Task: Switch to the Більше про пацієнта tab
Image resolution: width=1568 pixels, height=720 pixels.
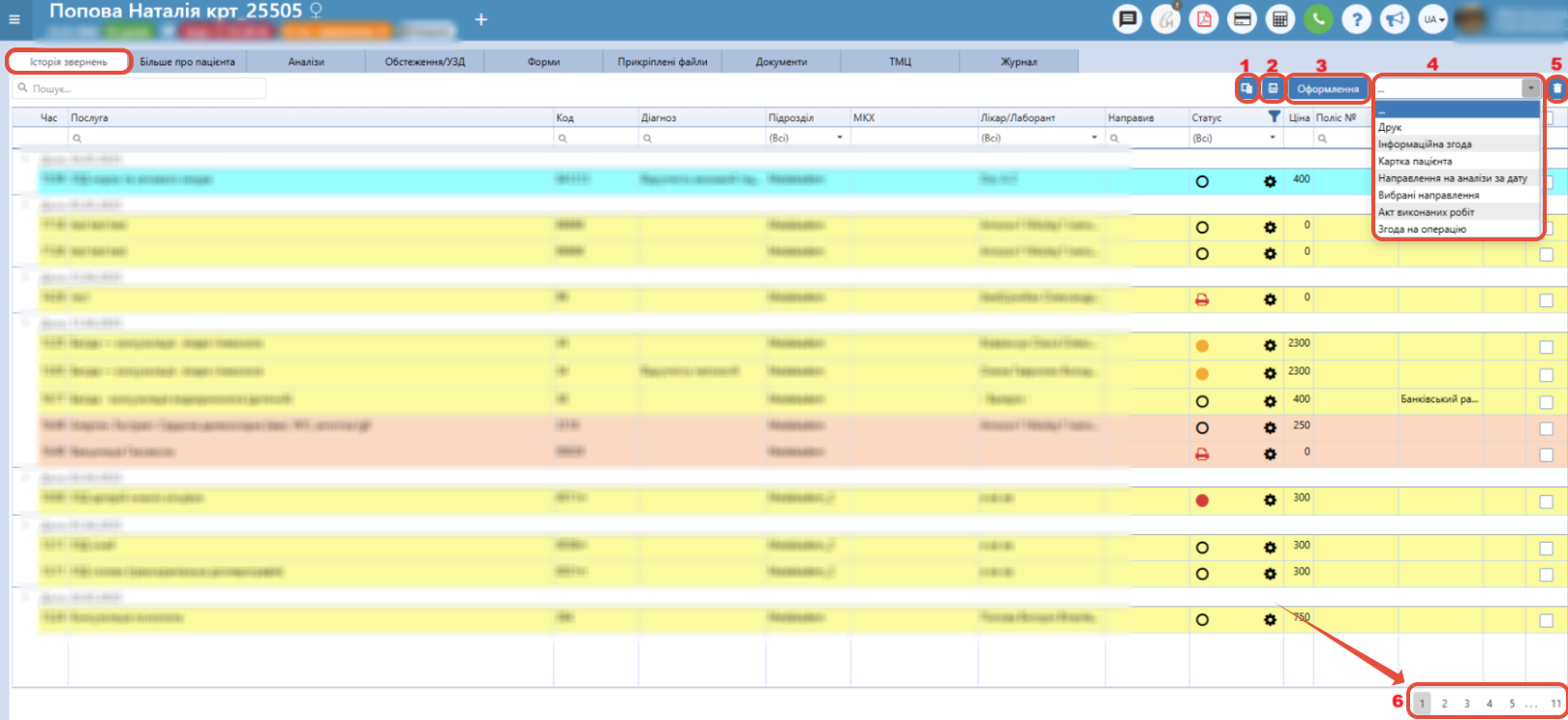Action: pyautogui.click(x=188, y=61)
